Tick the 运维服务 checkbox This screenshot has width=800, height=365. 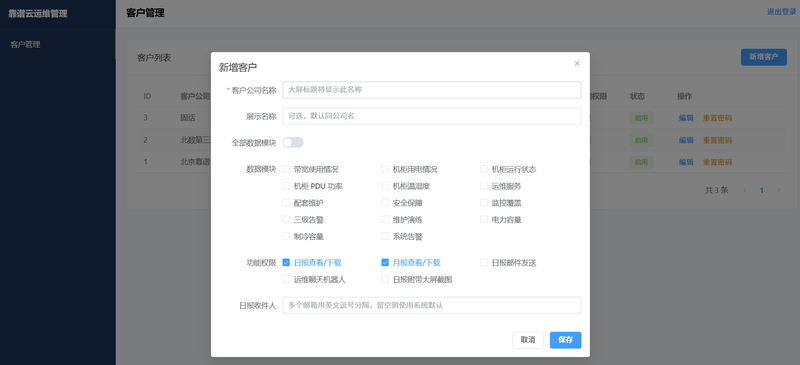484,186
